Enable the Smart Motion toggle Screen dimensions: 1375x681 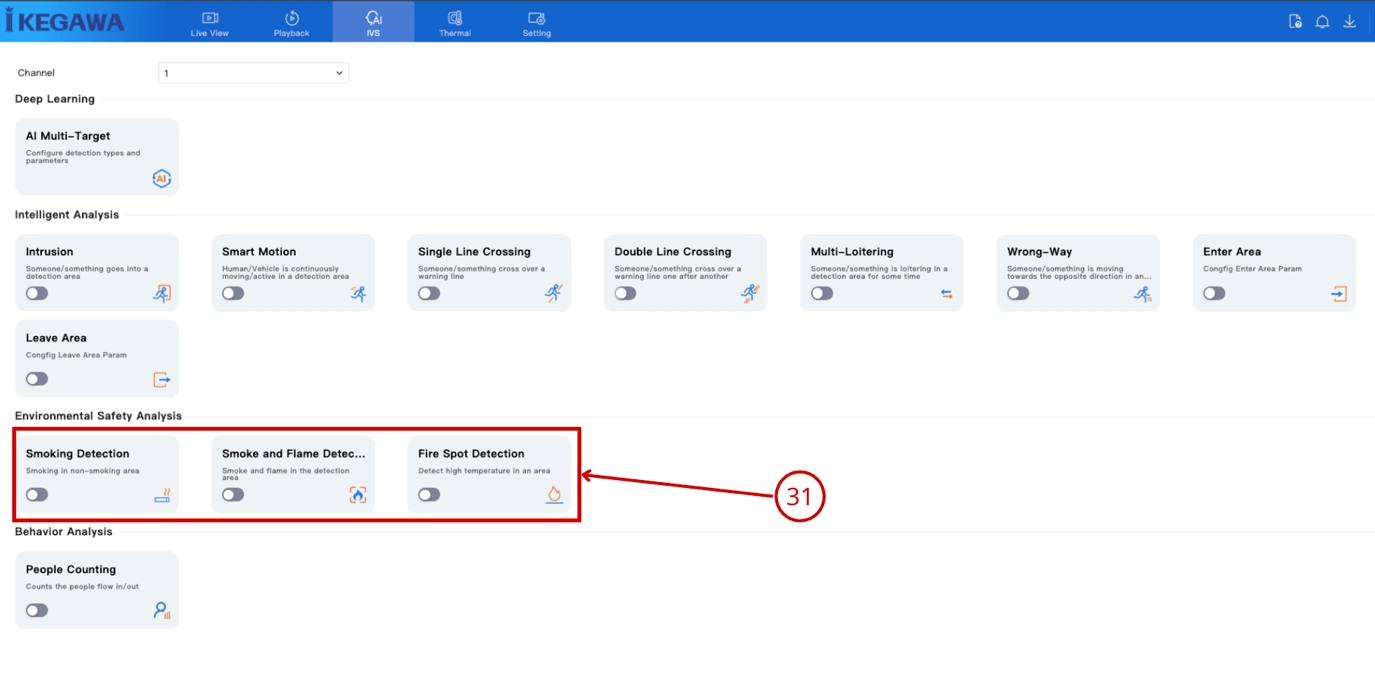pos(233,293)
